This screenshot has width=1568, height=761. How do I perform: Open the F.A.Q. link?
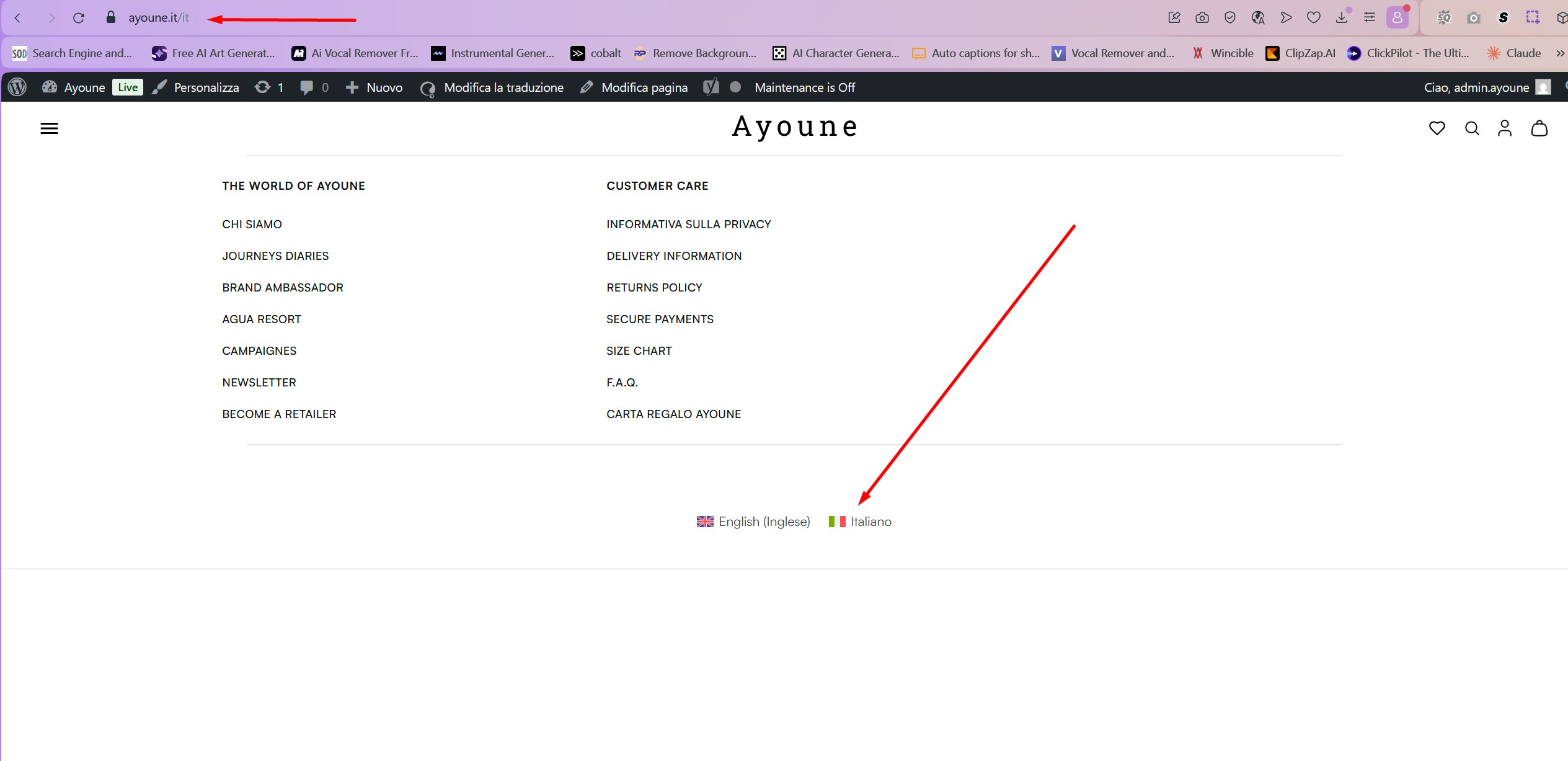622,383
